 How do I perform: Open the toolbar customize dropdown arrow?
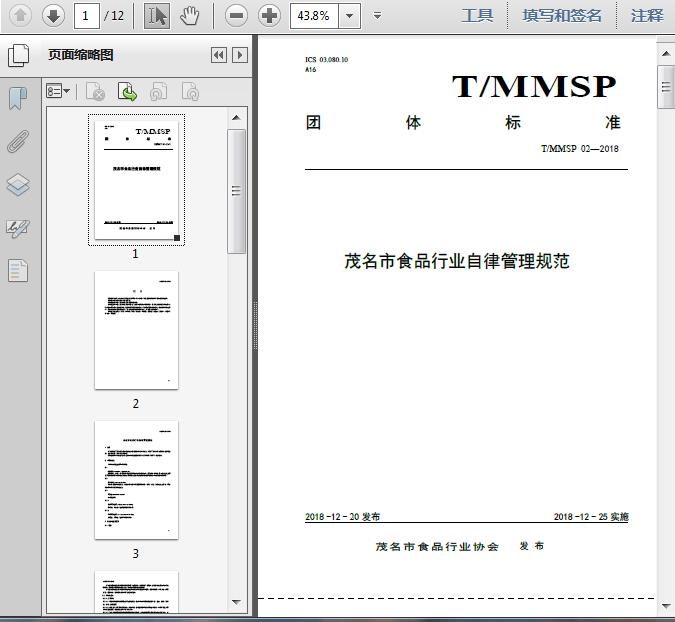[x=377, y=16]
